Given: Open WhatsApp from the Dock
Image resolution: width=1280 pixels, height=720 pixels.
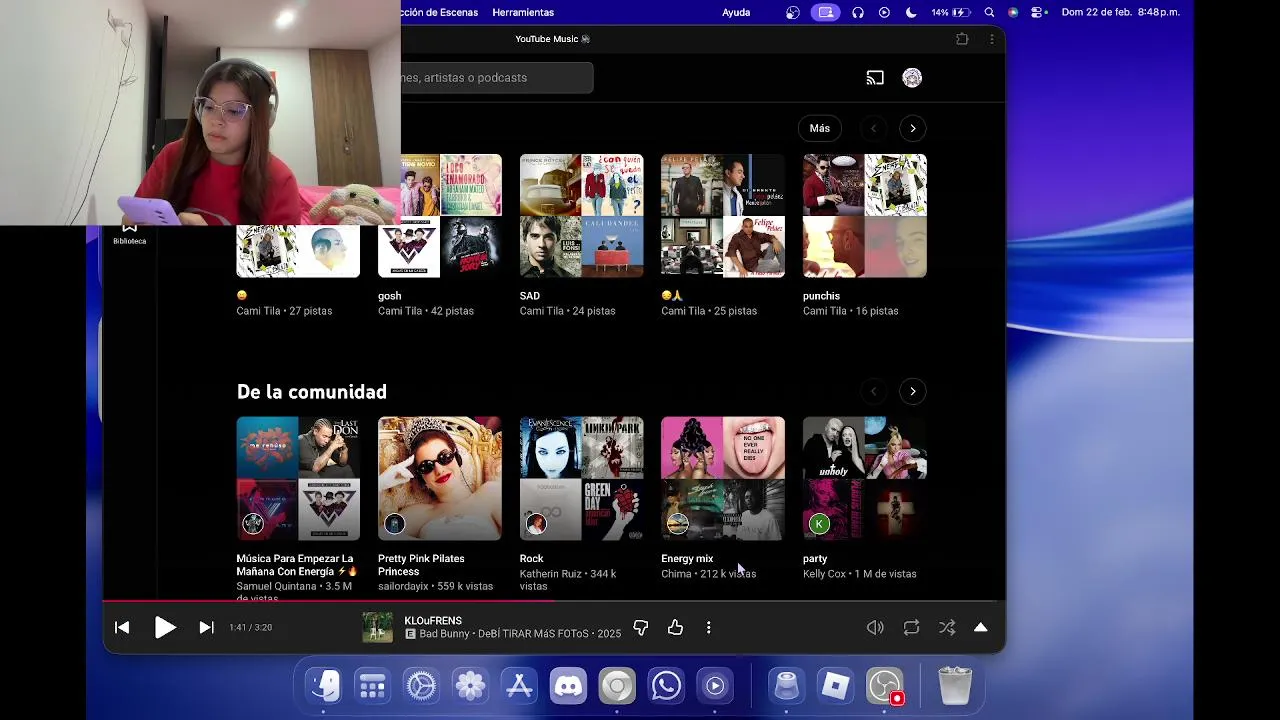Looking at the screenshot, I should pyautogui.click(x=666, y=686).
